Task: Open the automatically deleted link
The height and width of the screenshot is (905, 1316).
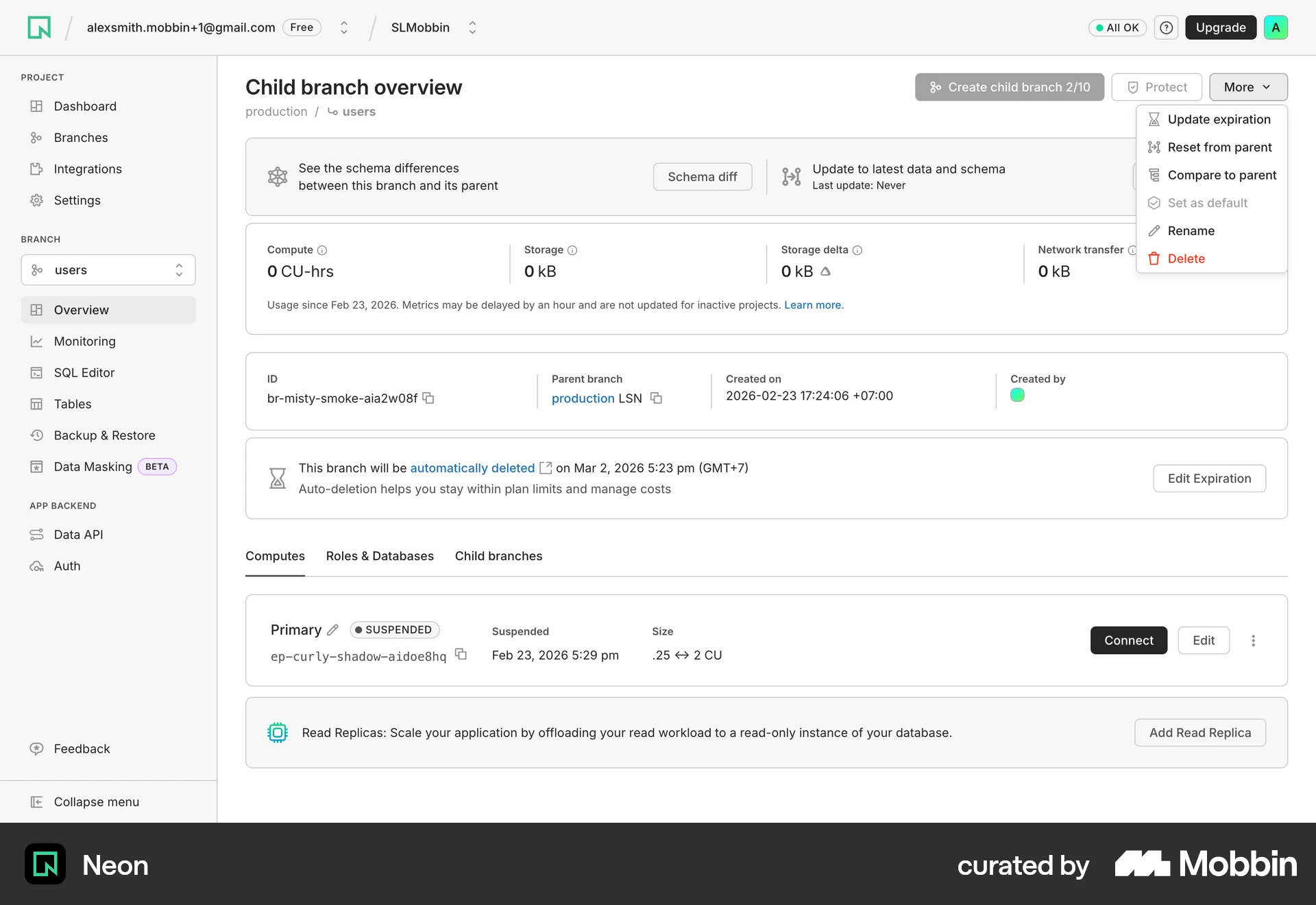Action: 472,468
